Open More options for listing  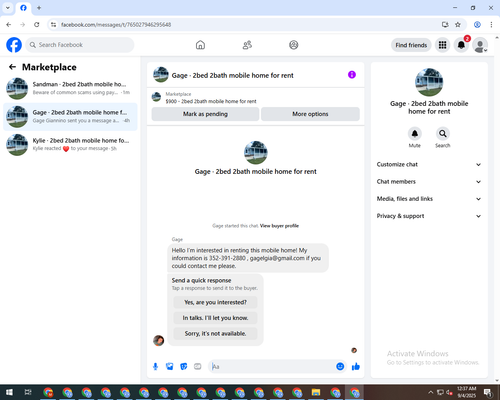pos(310,114)
